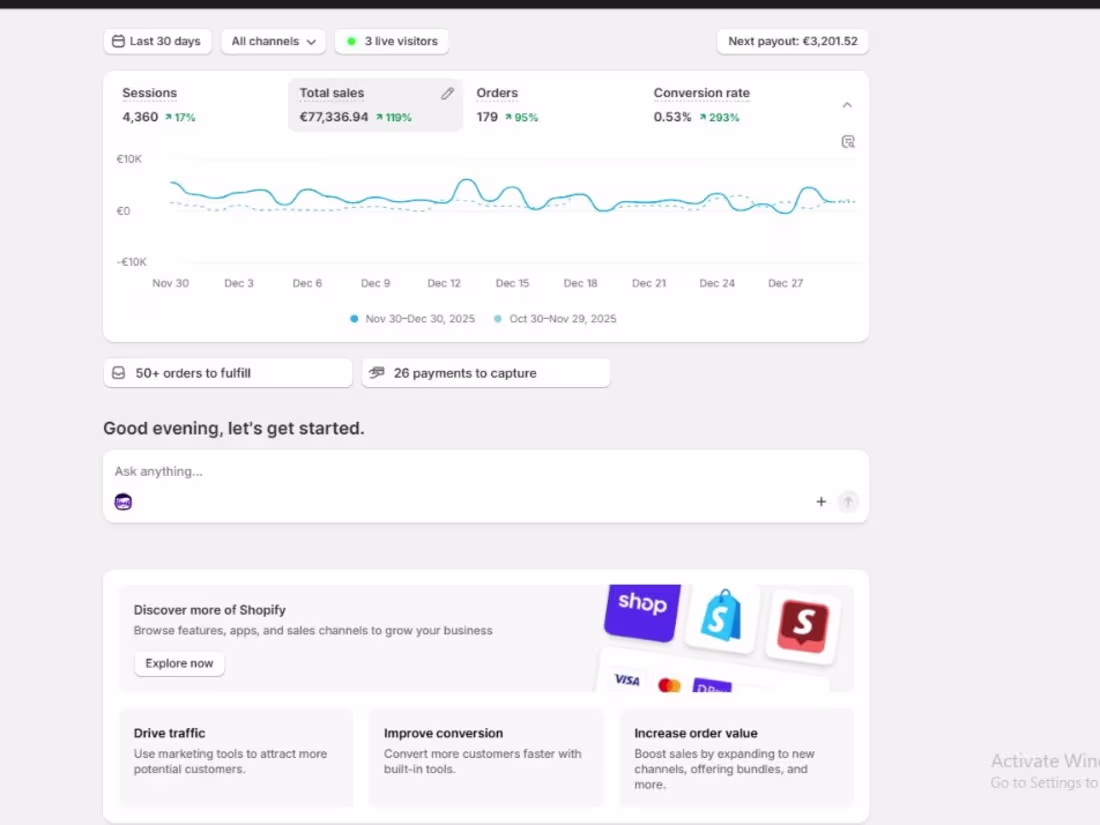Viewport: 1100px width, 825px height.
Task: Click the Visa logo
Action: tap(626, 680)
